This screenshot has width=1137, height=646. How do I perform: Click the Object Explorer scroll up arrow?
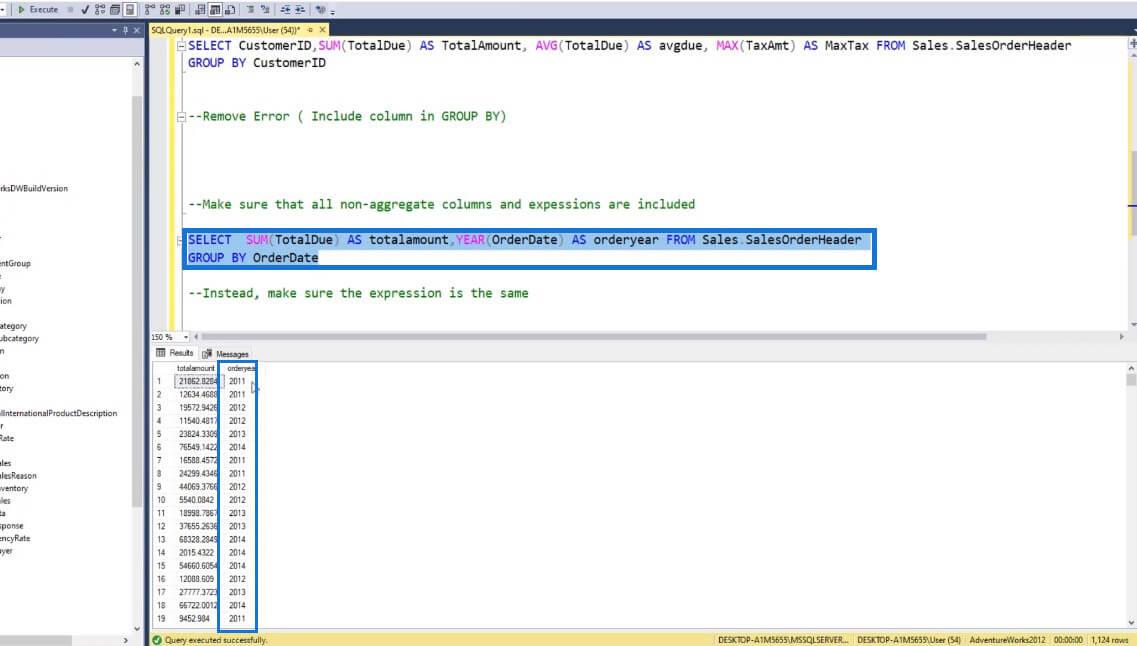(x=137, y=64)
